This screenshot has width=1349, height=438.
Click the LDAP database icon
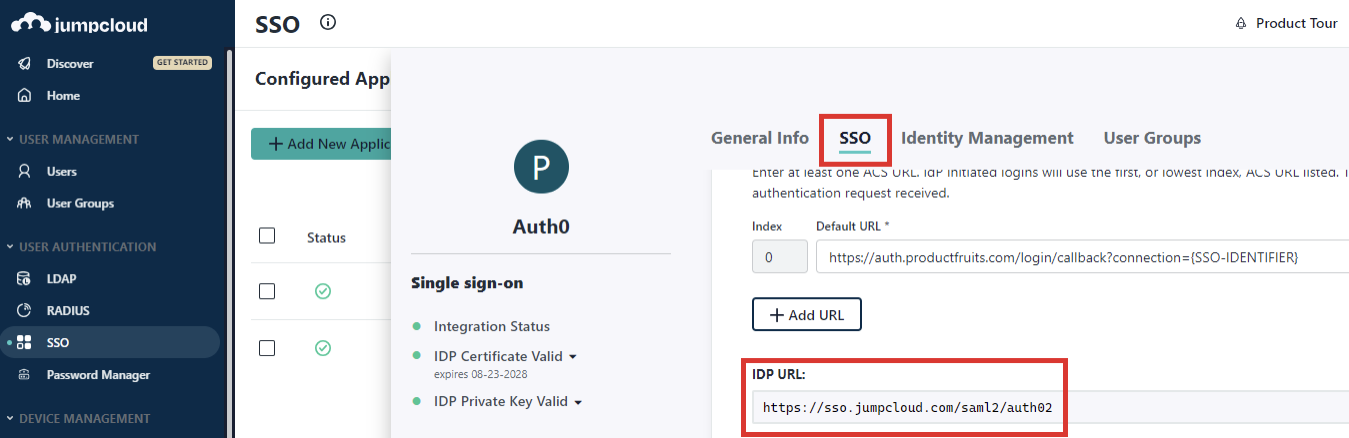tap(25, 278)
